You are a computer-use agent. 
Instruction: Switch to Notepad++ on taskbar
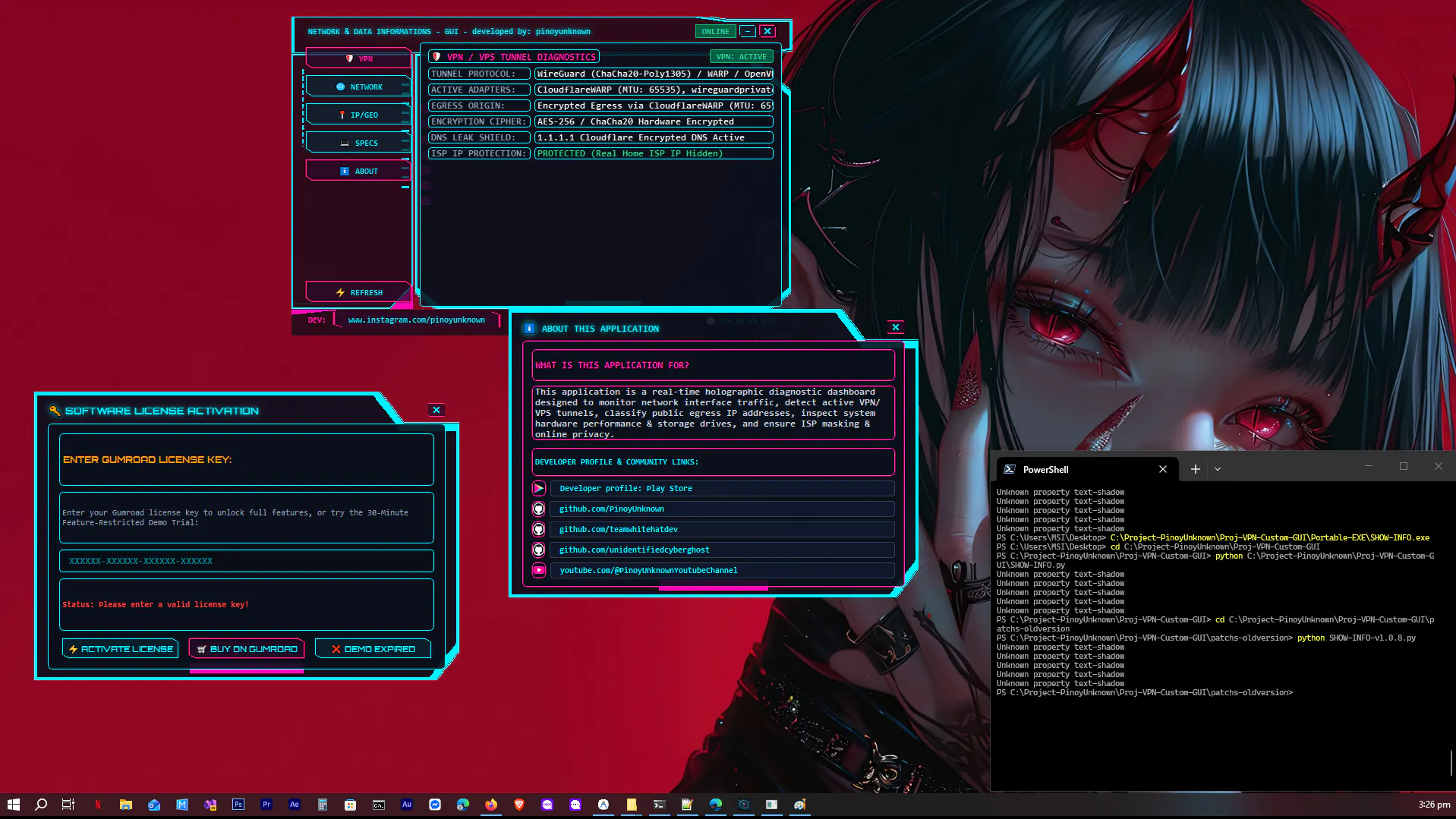point(687,805)
